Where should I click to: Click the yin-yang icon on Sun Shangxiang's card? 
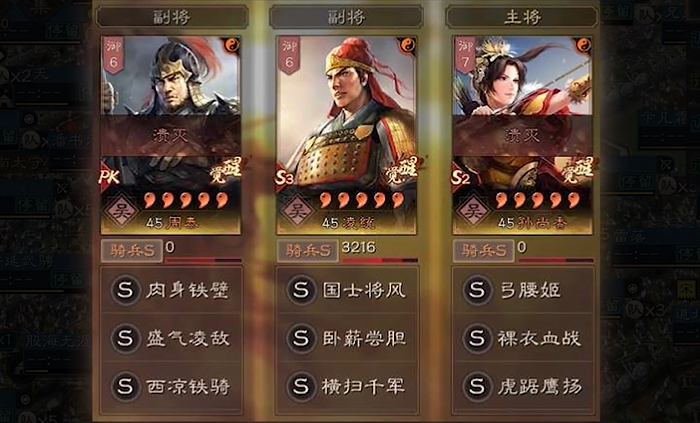[583, 45]
